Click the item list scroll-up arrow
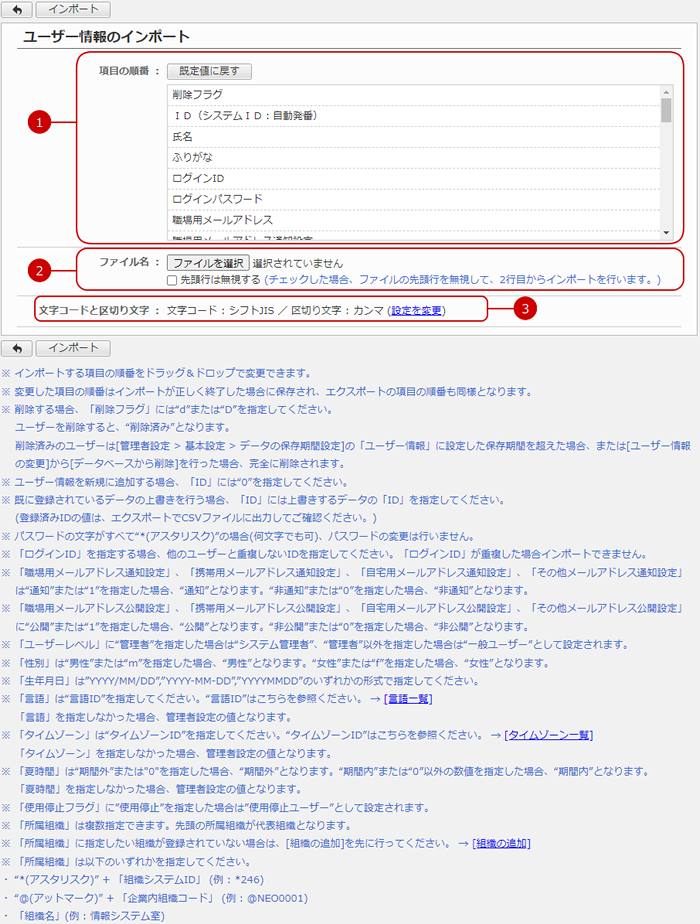 [666, 92]
